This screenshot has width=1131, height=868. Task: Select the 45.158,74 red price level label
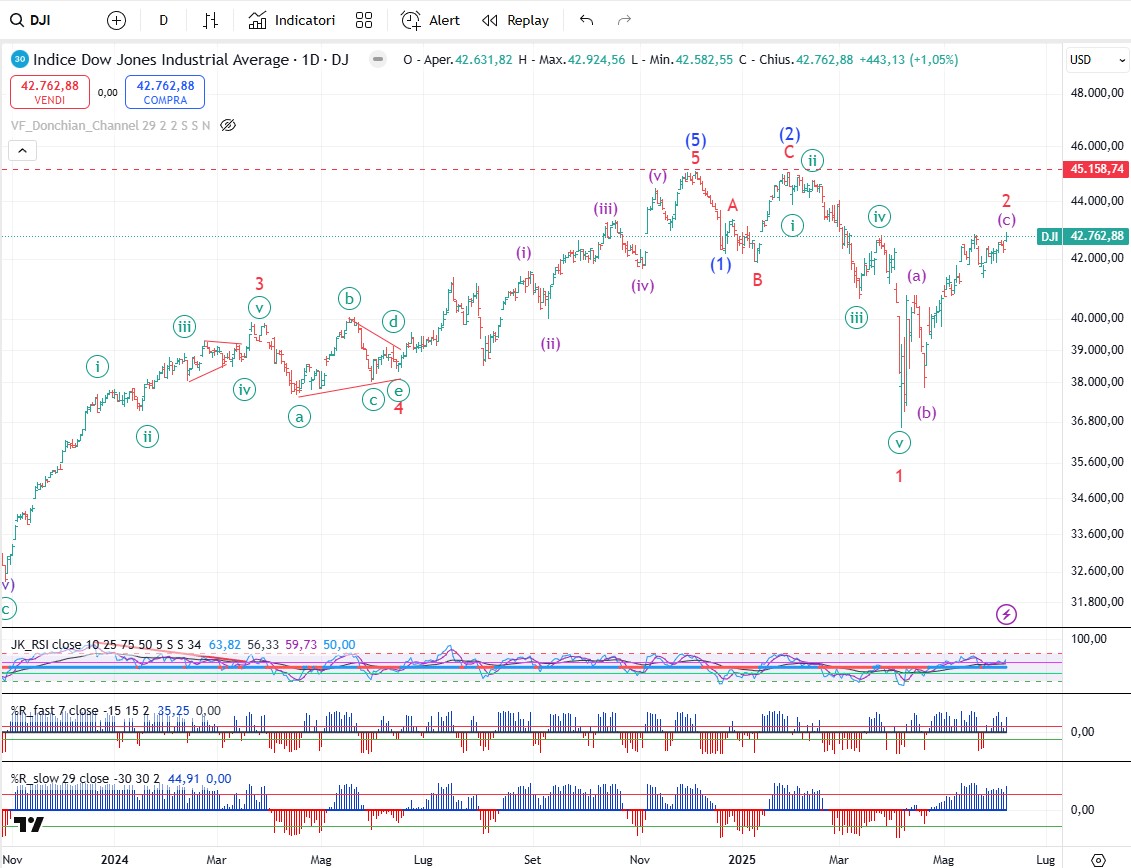1096,169
